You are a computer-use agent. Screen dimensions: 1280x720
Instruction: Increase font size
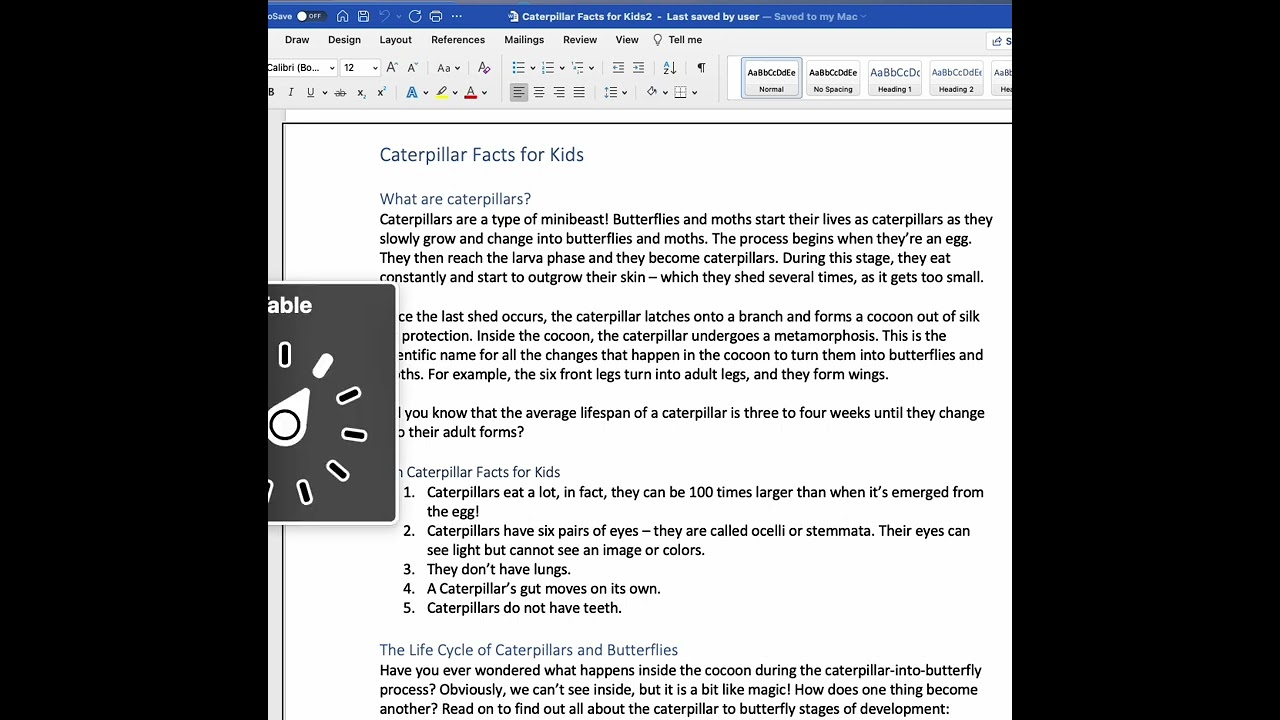coord(392,68)
